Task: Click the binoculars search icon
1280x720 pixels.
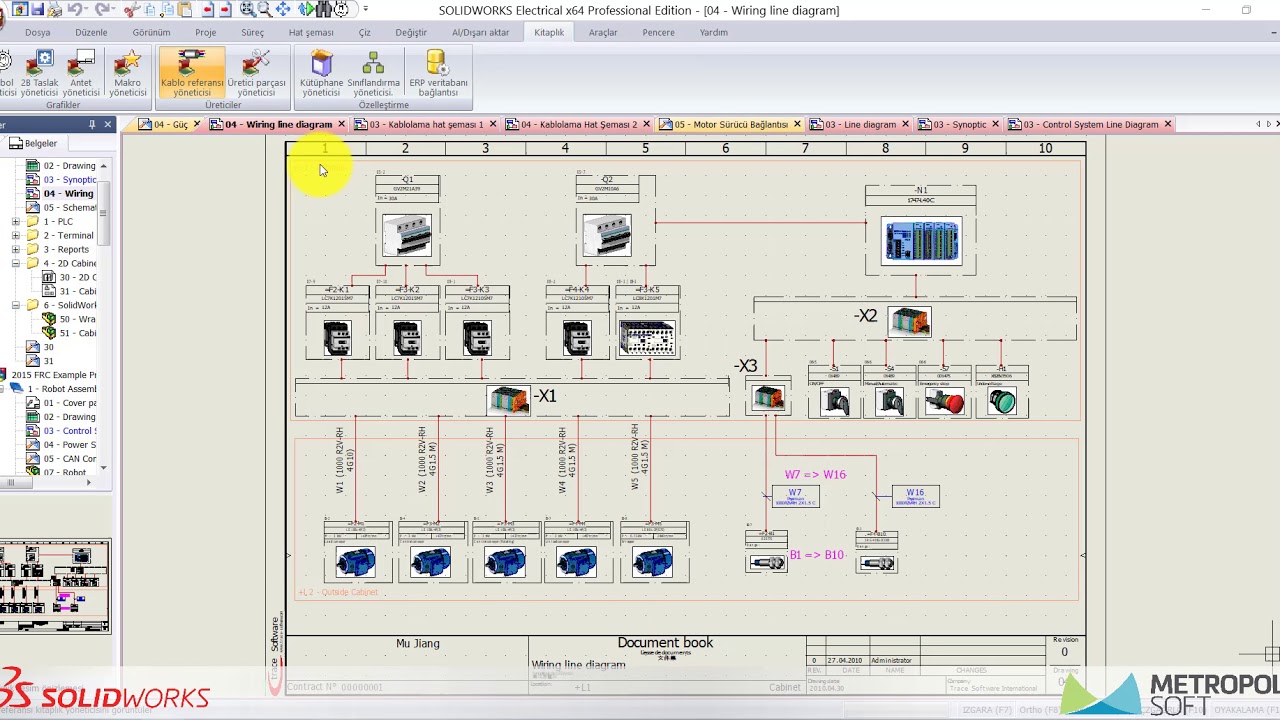Action: click(323, 10)
